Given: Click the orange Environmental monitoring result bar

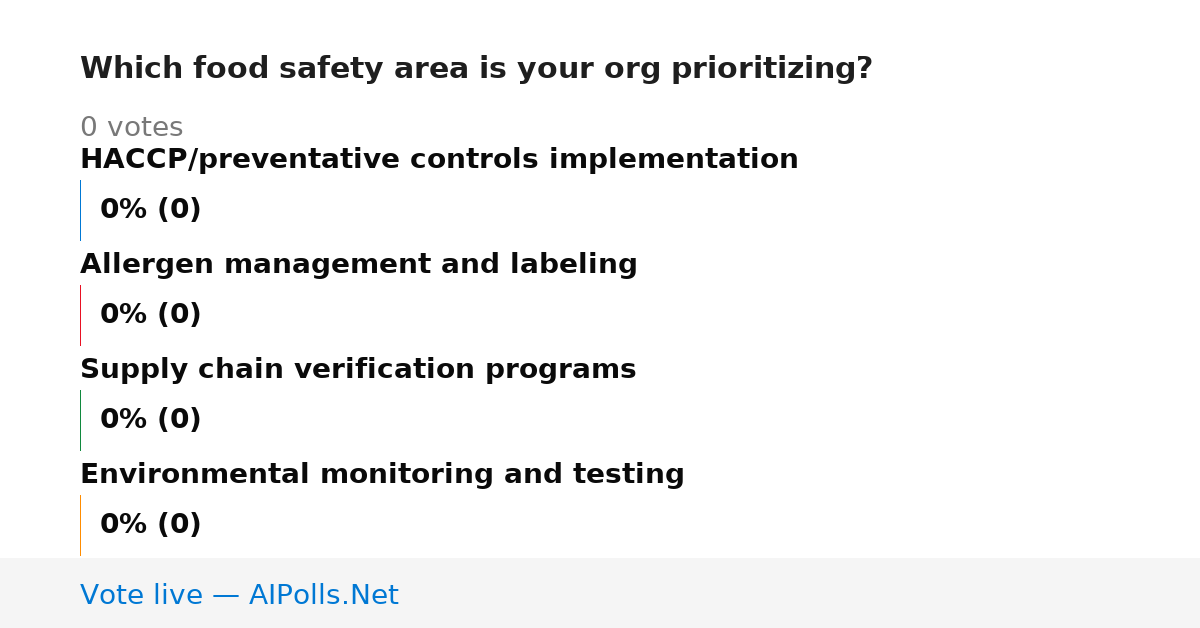Looking at the screenshot, I should (80, 525).
